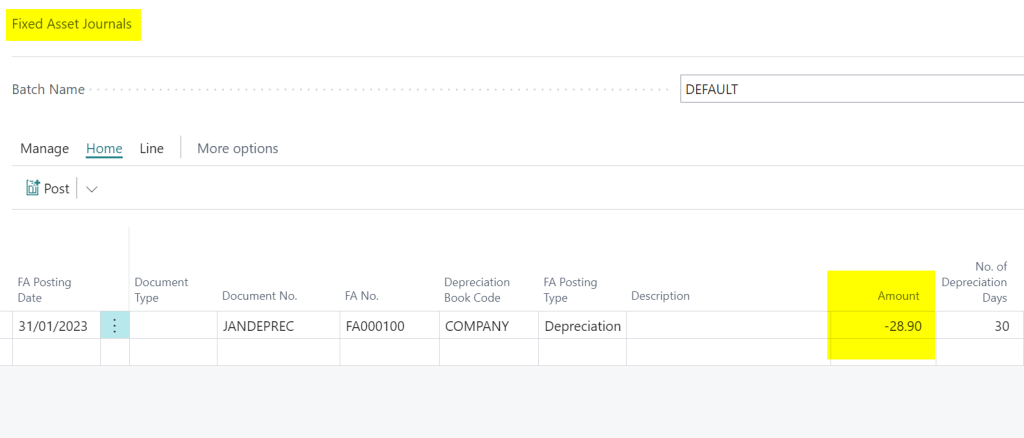Select the FA Posting Type cell Depreciation
This screenshot has width=1024, height=438.
(581, 325)
